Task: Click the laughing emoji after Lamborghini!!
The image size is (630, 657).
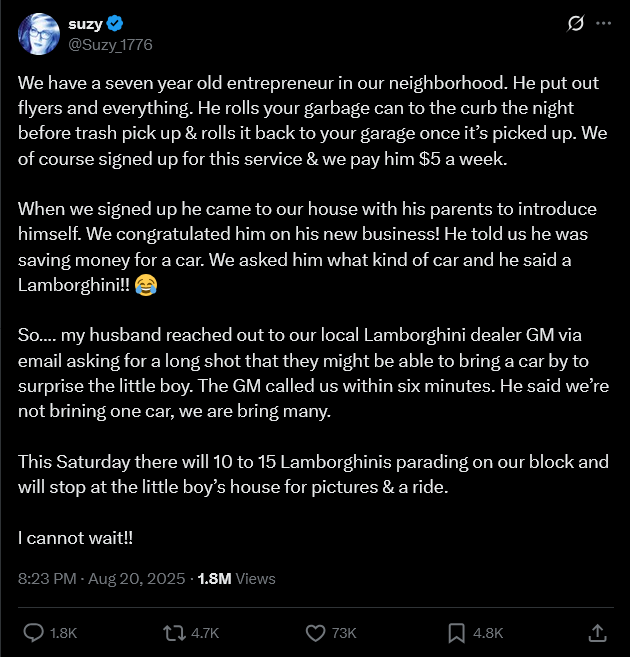Action: [x=145, y=287]
